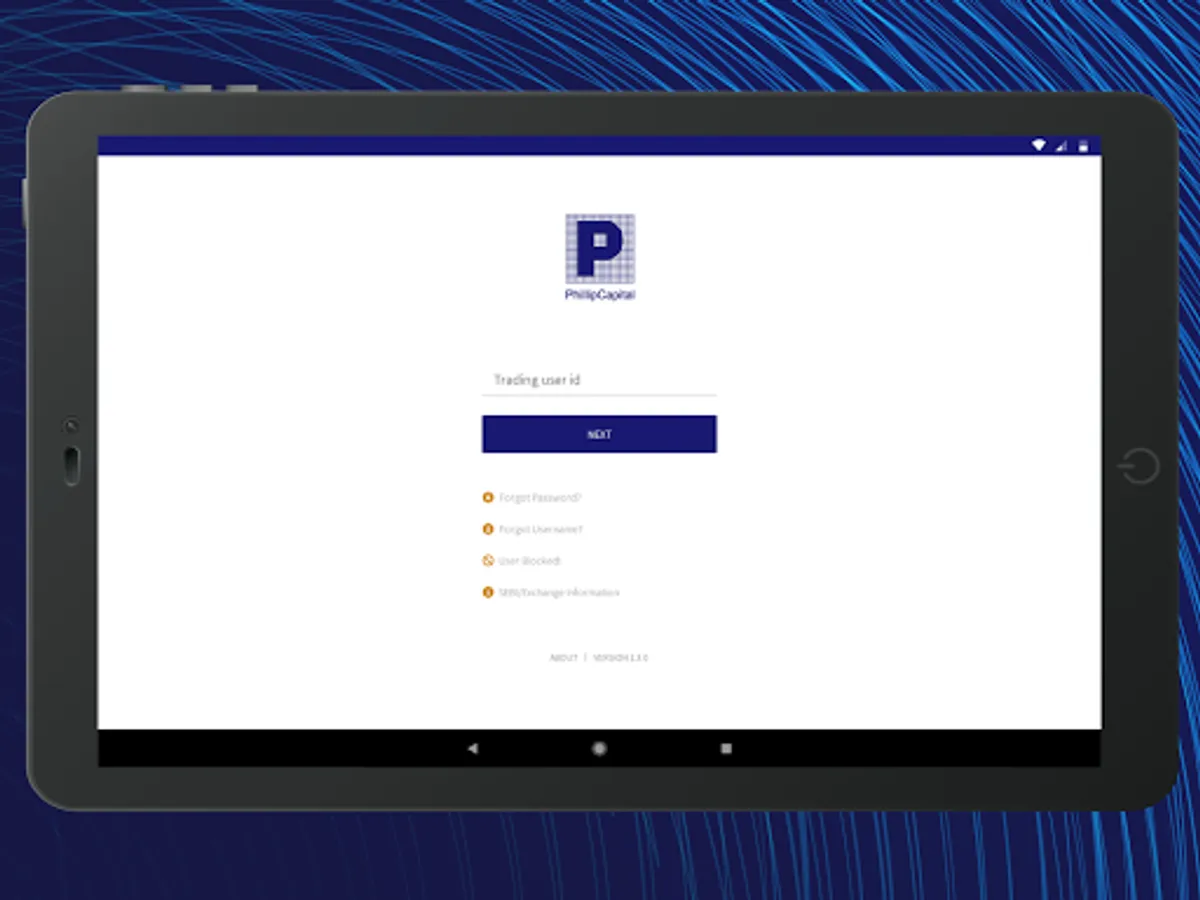This screenshot has width=1200, height=900.
Task: Open the Forgot Password? link
Action: [540, 497]
